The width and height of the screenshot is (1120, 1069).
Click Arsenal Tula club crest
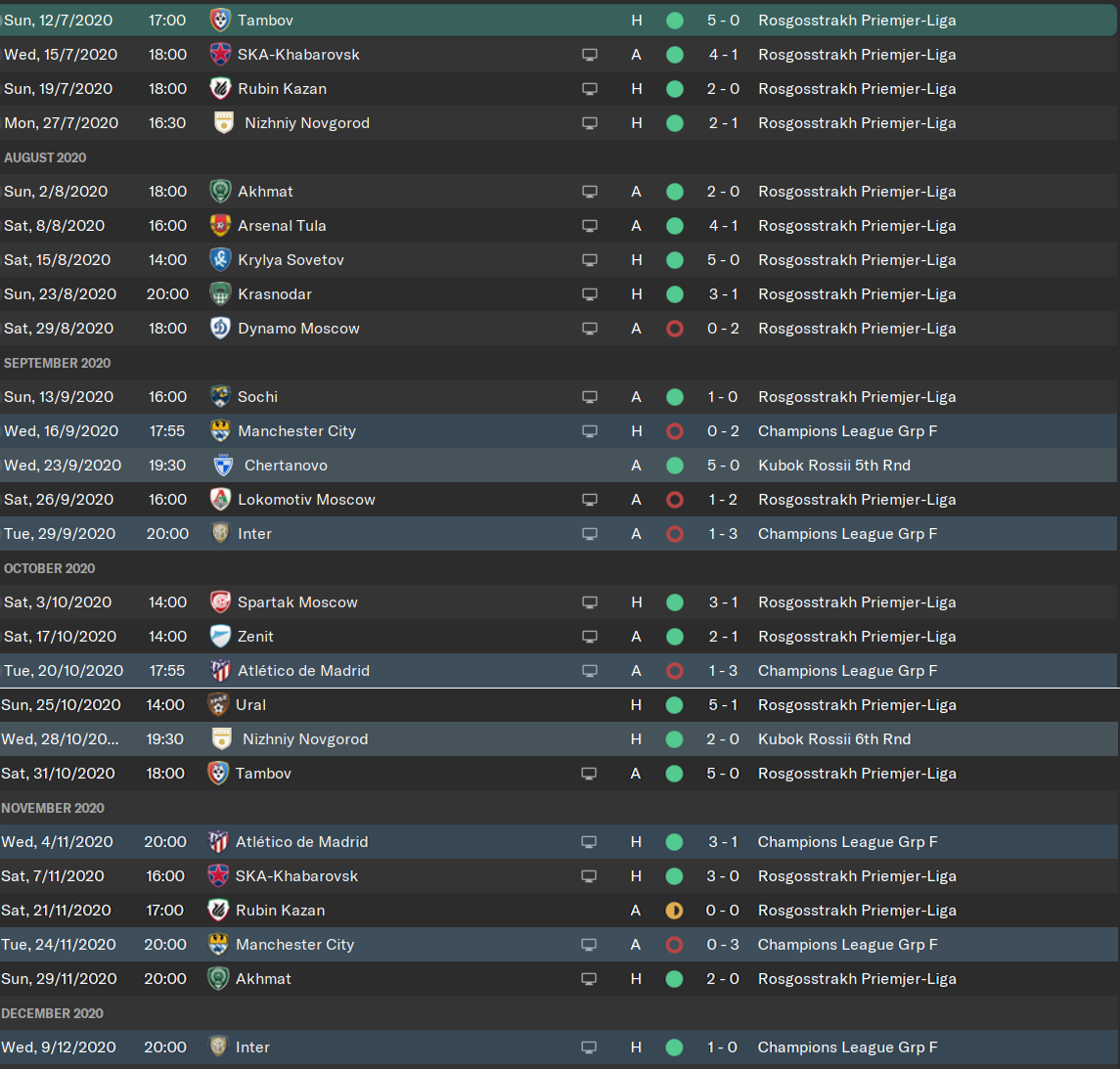click(220, 226)
